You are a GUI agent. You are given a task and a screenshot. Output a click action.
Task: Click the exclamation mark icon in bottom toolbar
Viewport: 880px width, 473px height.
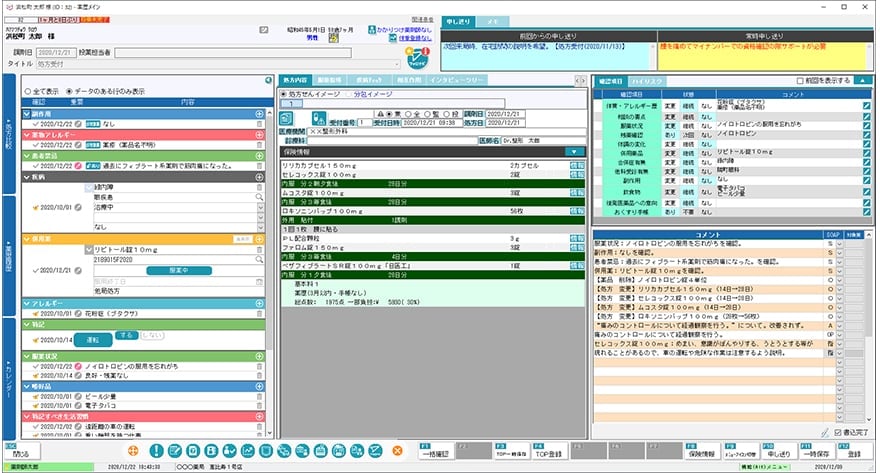[x=155, y=451]
